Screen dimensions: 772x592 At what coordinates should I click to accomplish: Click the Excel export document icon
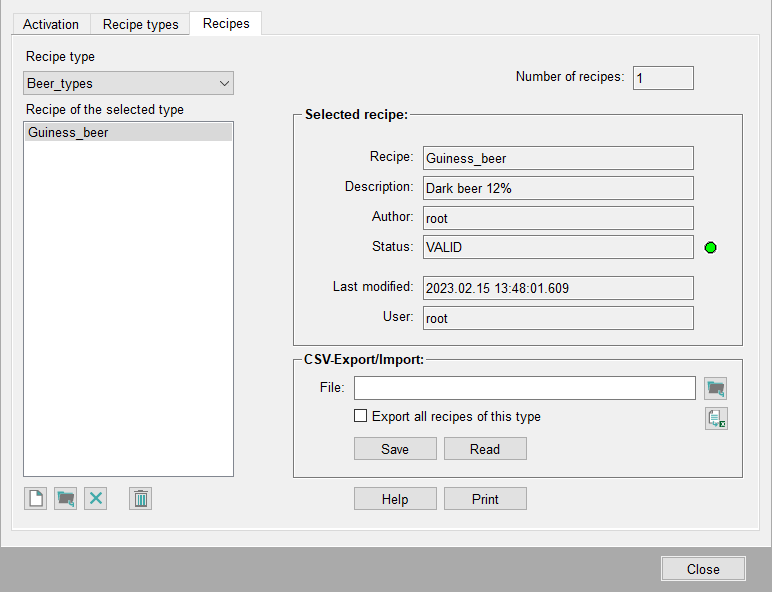tap(715, 419)
